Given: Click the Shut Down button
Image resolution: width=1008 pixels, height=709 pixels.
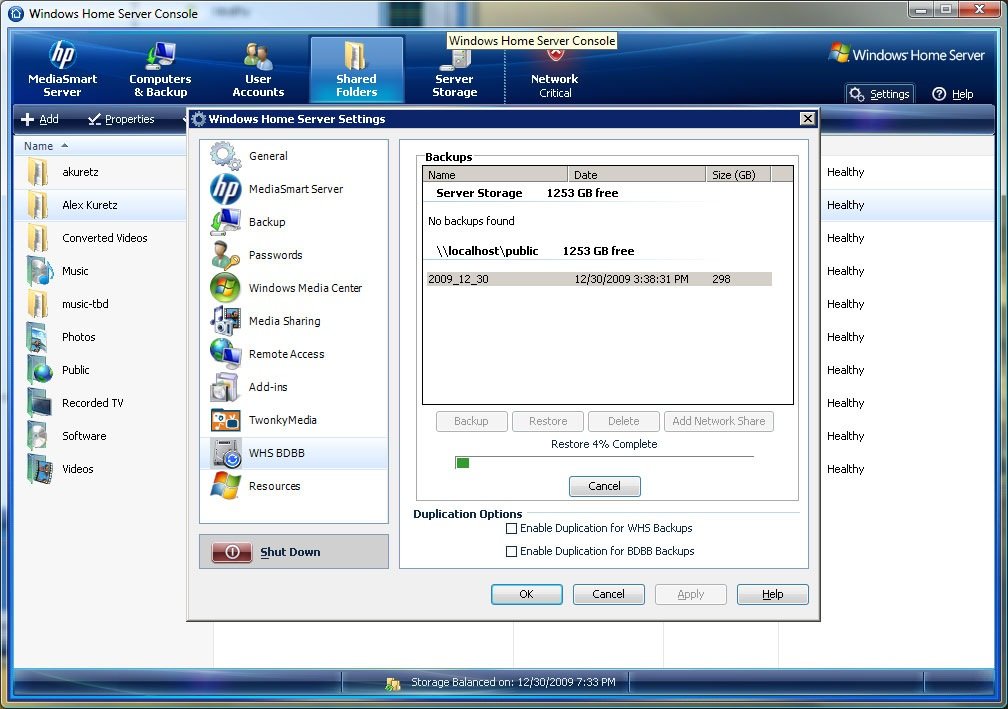Looking at the screenshot, I should (x=294, y=552).
